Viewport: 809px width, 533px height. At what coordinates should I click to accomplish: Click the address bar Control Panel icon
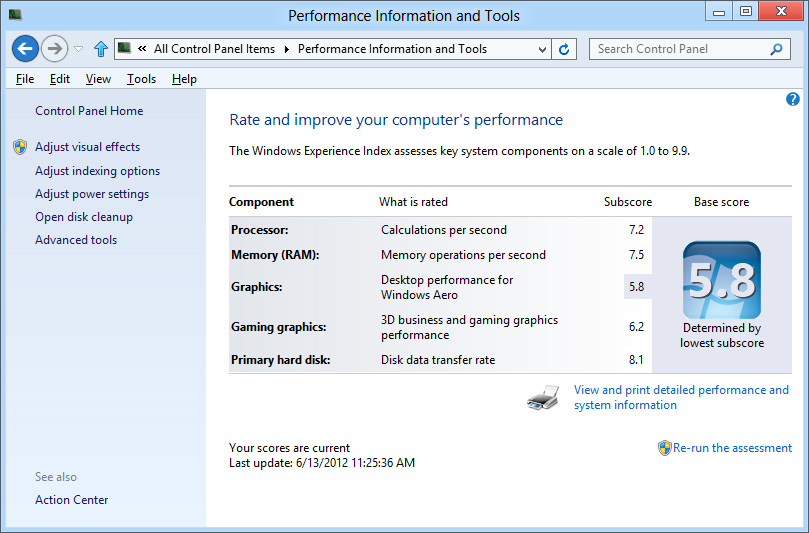pyautogui.click(x=124, y=49)
